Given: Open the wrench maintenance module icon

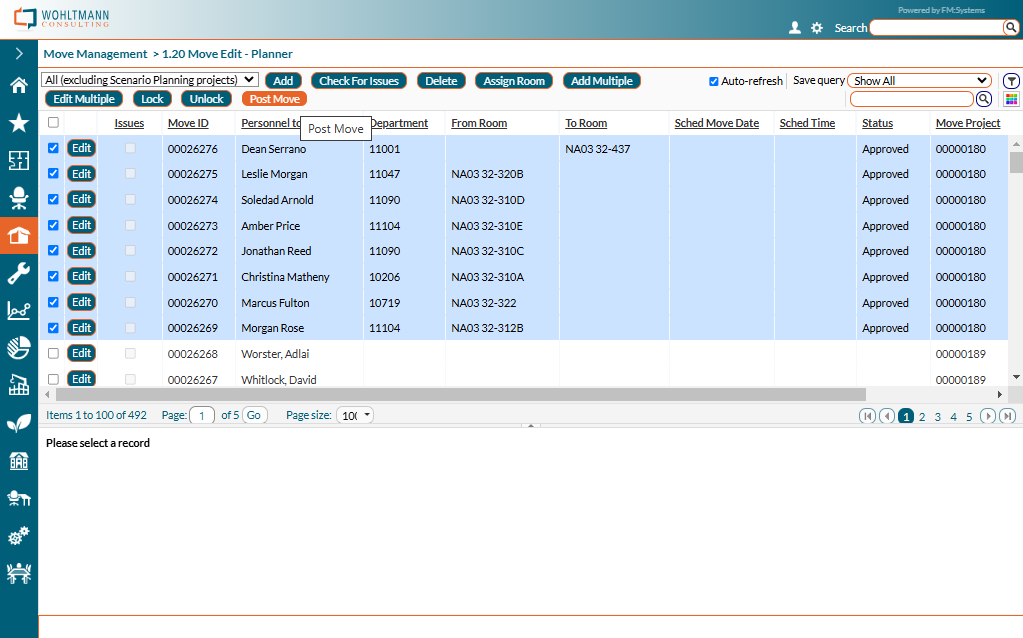Looking at the screenshot, I should point(18,273).
